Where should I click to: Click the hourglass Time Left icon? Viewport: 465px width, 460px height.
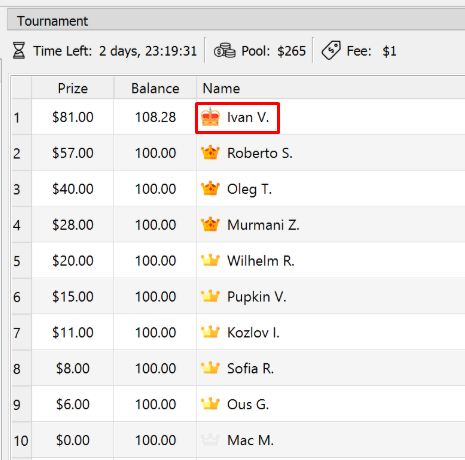point(19,51)
